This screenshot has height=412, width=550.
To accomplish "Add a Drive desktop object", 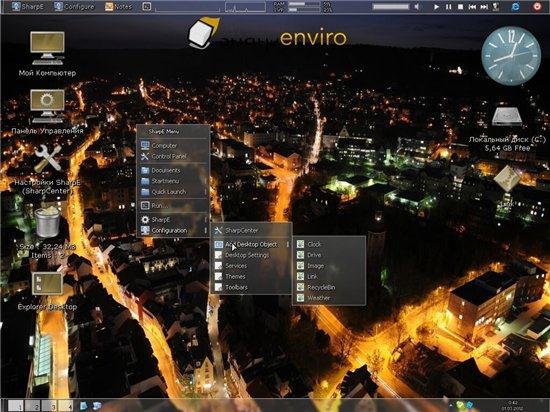I will [x=329, y=255].
